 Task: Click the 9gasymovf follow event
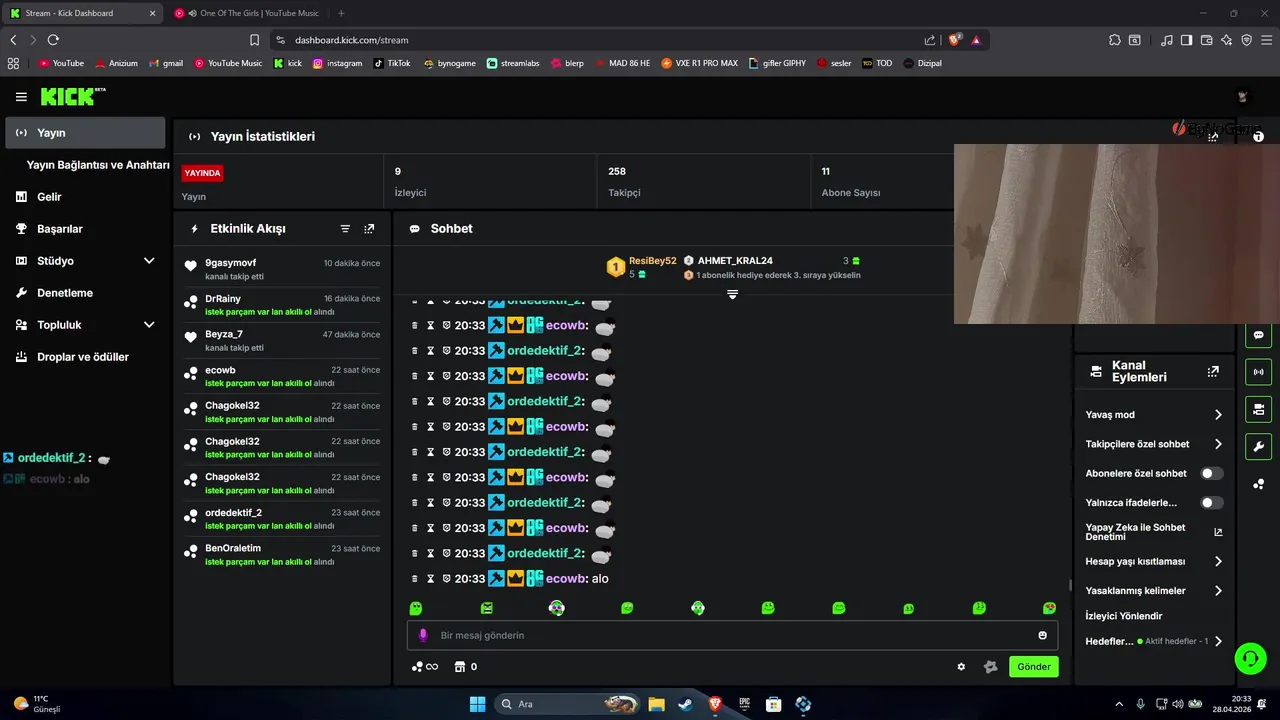pyautogui.click(x=282, y=270)
